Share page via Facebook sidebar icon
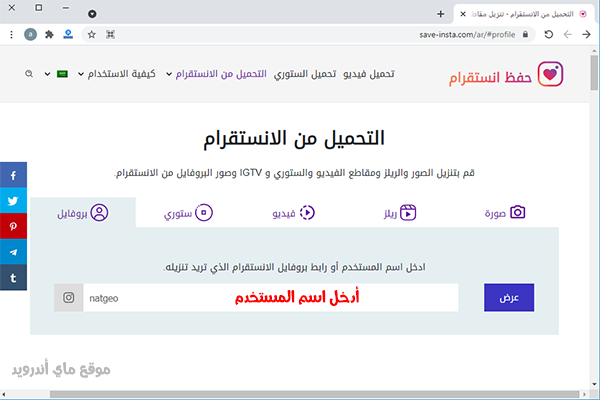The height and width of the screenshot is (400, 600). (x=13, y=175)
